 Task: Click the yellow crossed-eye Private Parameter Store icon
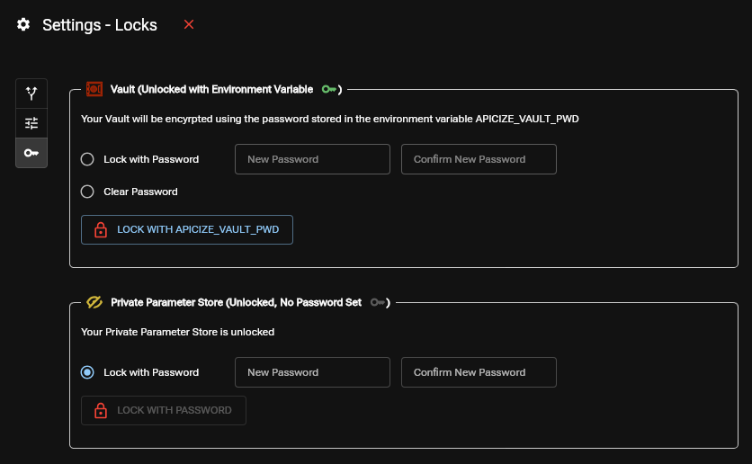coord(95,302)
